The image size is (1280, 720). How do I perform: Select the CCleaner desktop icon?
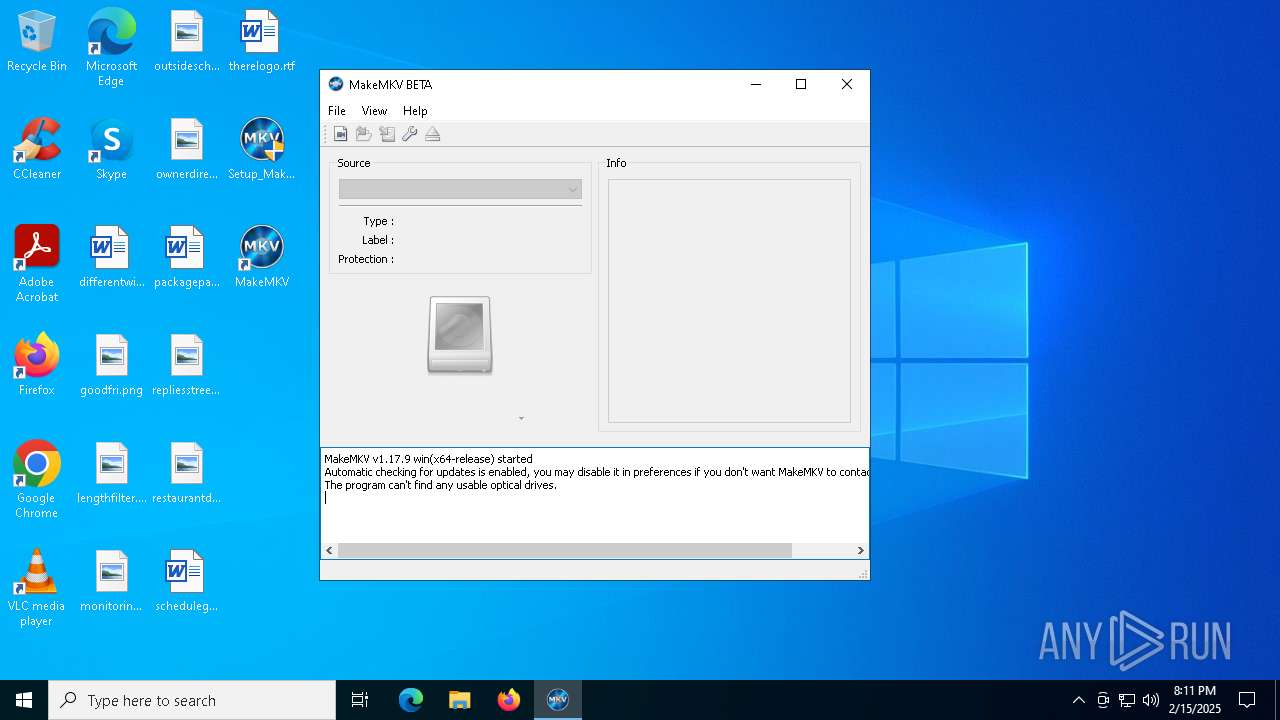pos(37,149)
